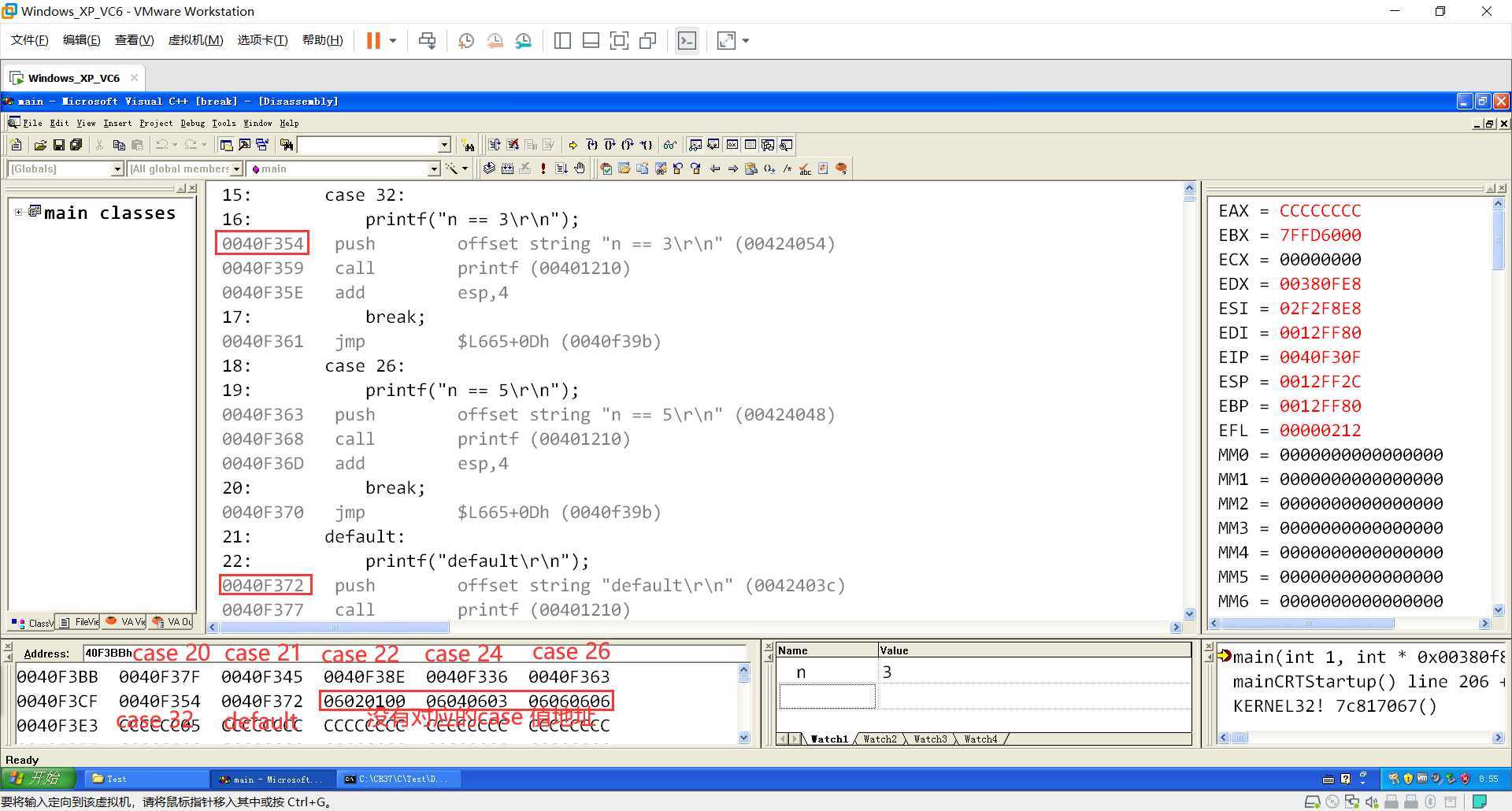
Task: Toggle the Memory window button
Action: pyautogui.click(x=750, y=145)
